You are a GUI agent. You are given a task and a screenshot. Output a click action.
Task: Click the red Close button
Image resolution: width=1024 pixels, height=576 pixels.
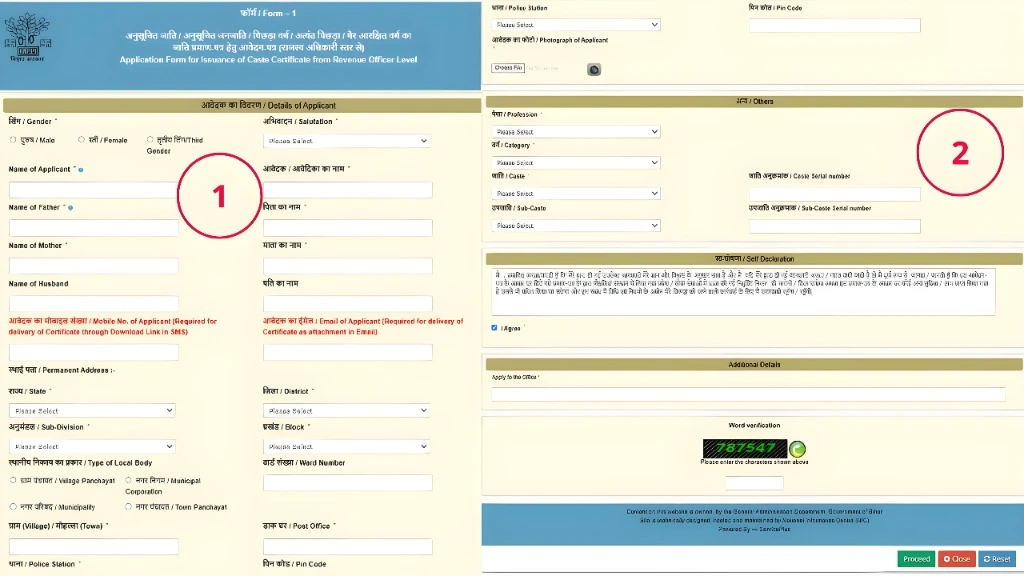pos(956,559)
